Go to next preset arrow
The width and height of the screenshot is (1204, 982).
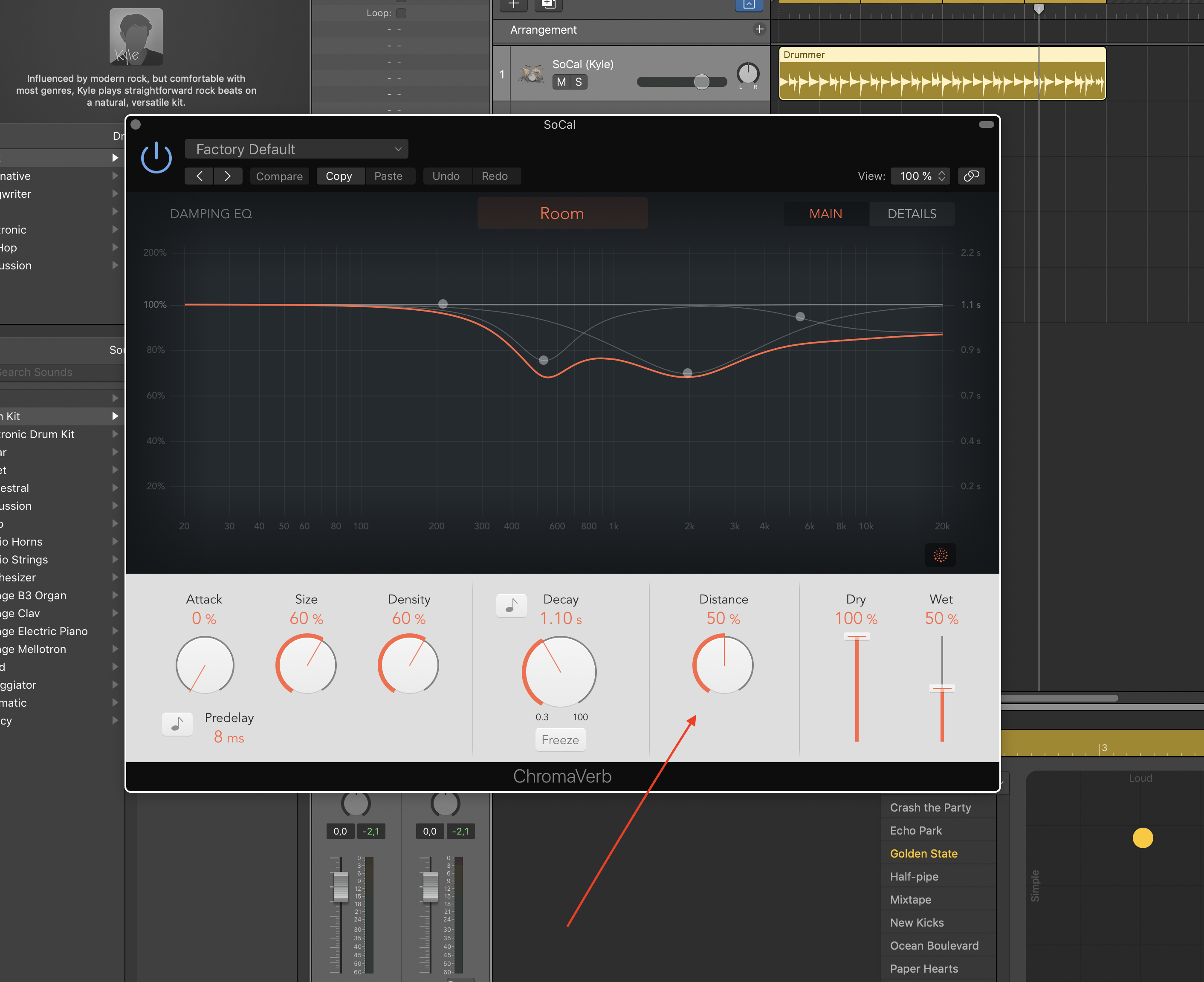click(x=227, y=176)
